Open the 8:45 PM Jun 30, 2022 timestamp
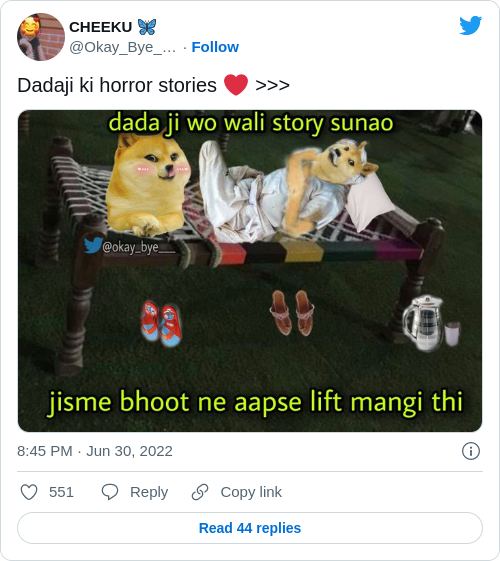 point(95,451)
